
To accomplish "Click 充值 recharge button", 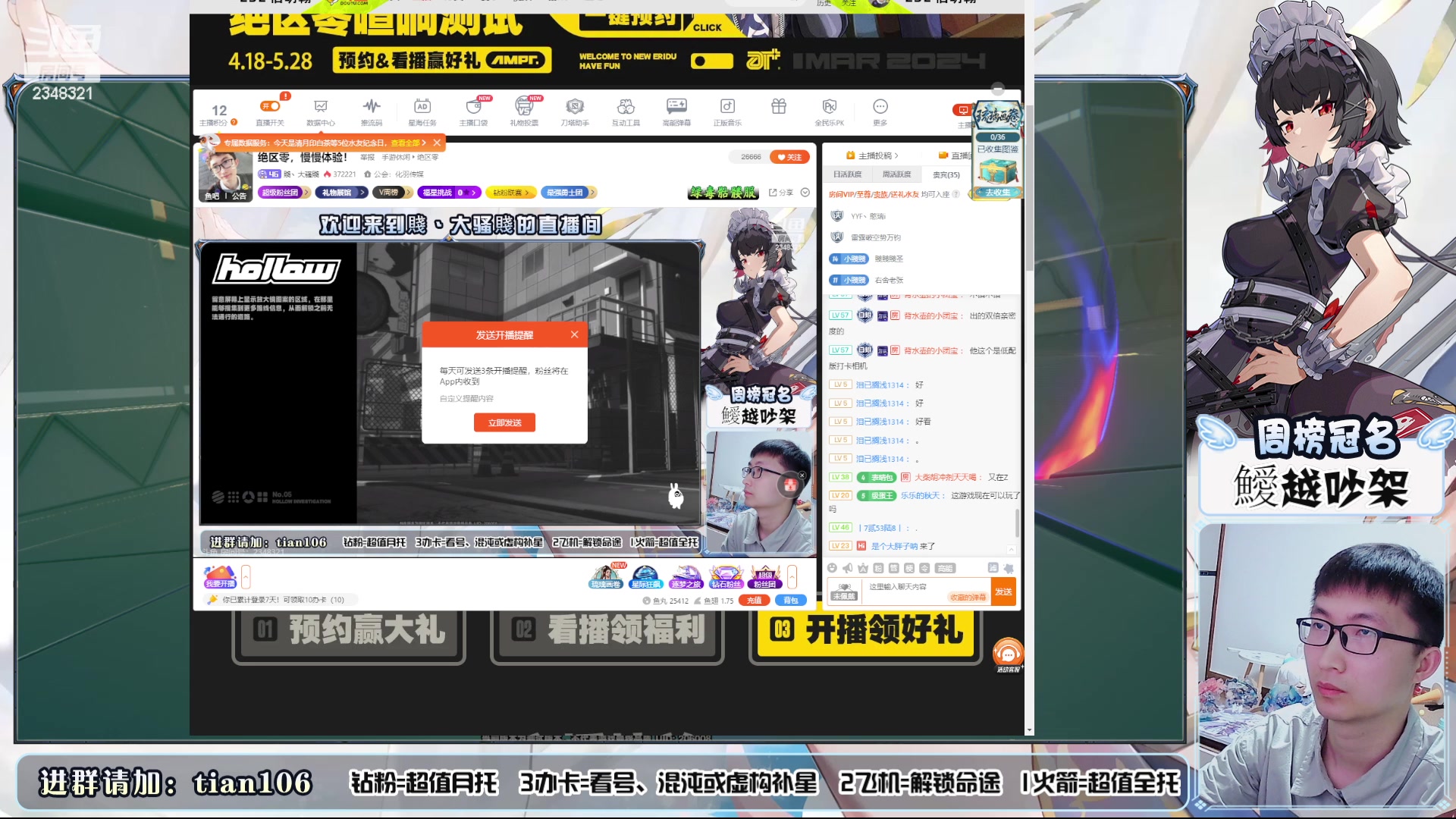I will tap(755, 600).
